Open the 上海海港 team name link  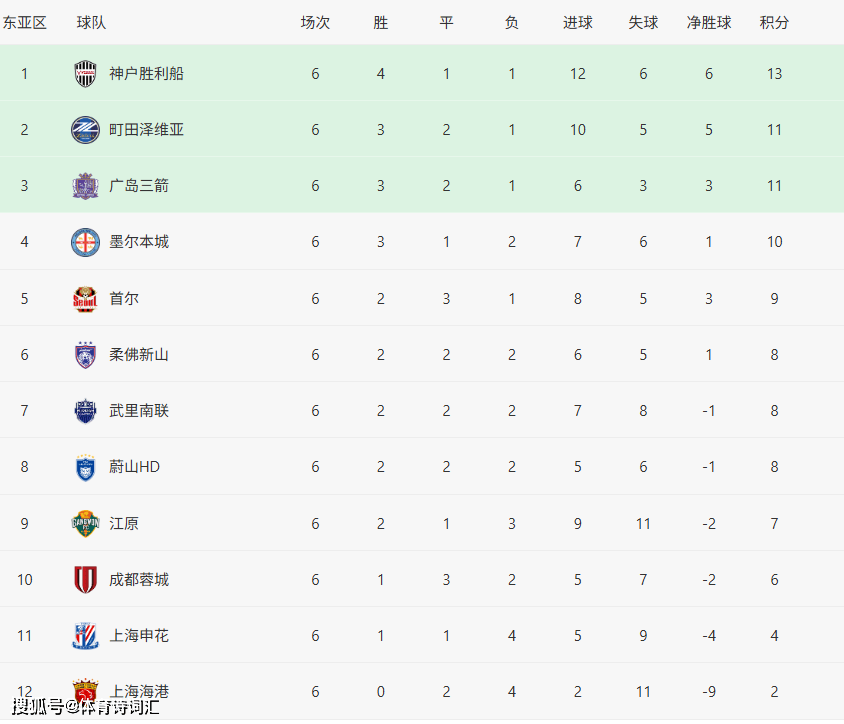pos(139,691)
